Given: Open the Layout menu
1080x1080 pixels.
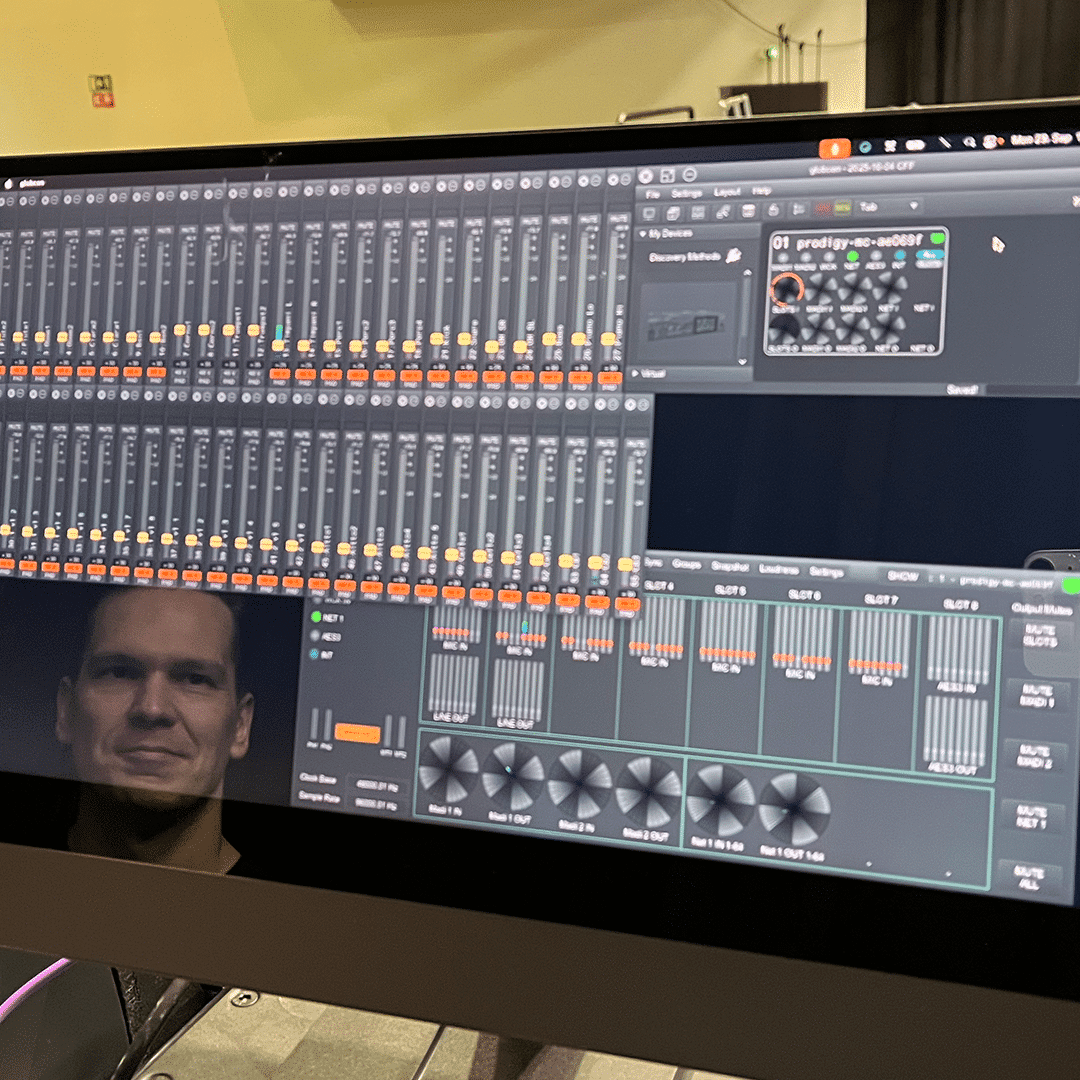Looking at the screenshot, I should [x=727, y=191].
